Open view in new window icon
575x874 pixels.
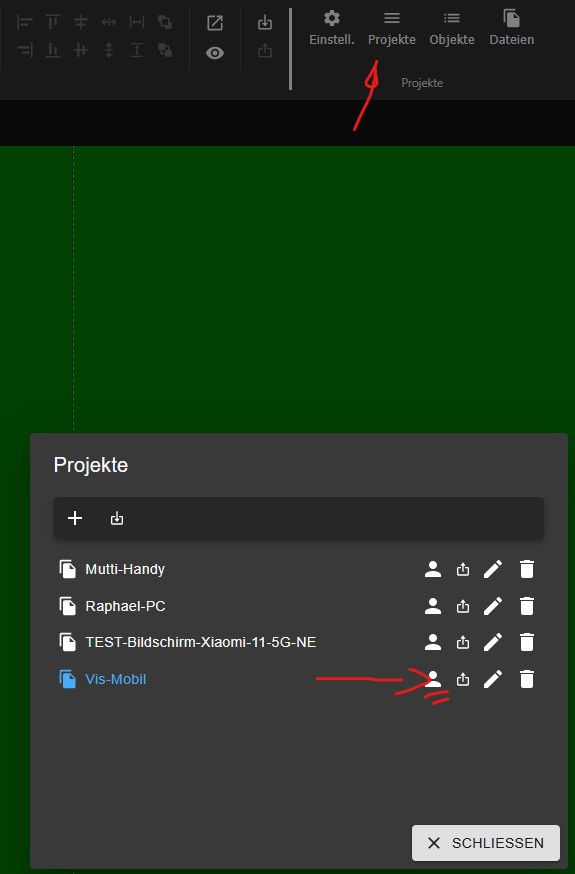pyautogui.click(x=215, y=23)
